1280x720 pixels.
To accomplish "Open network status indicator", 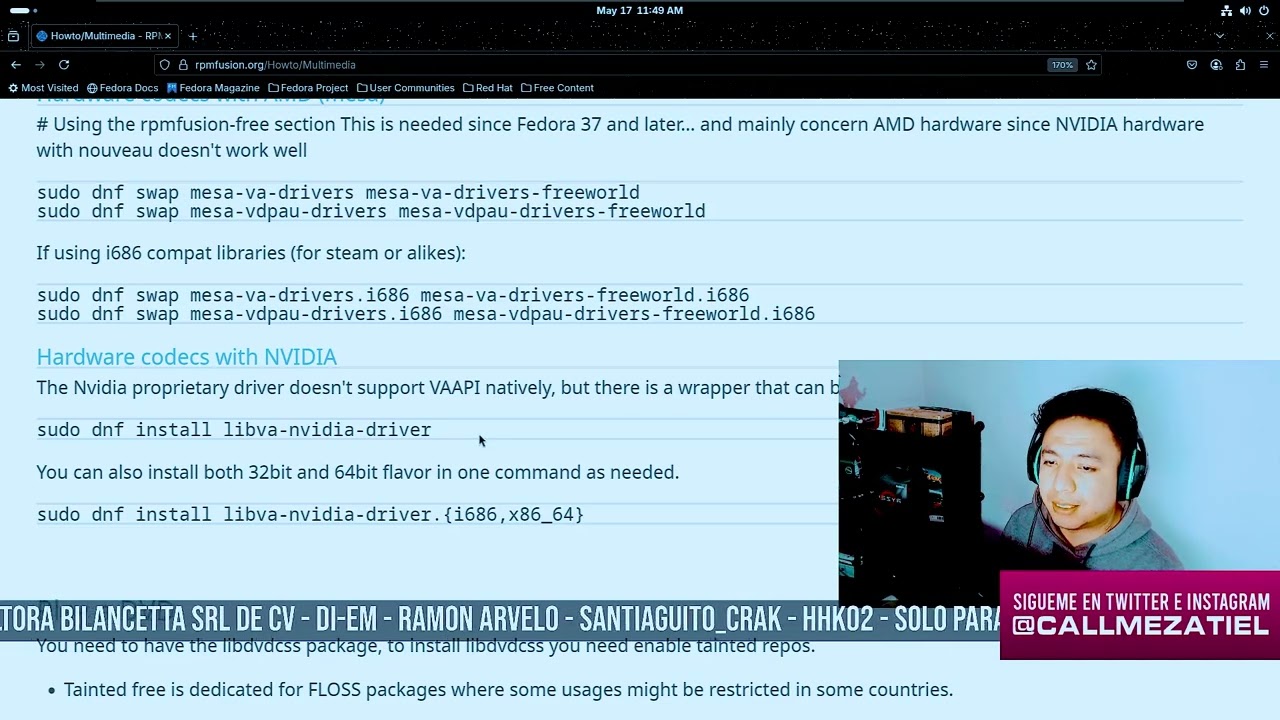I will coord(1226,10).
